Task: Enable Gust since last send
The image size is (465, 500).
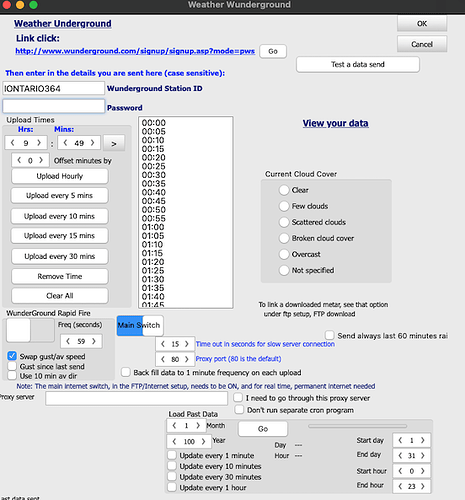Action: pyautogui.click(x=12, y=366)
